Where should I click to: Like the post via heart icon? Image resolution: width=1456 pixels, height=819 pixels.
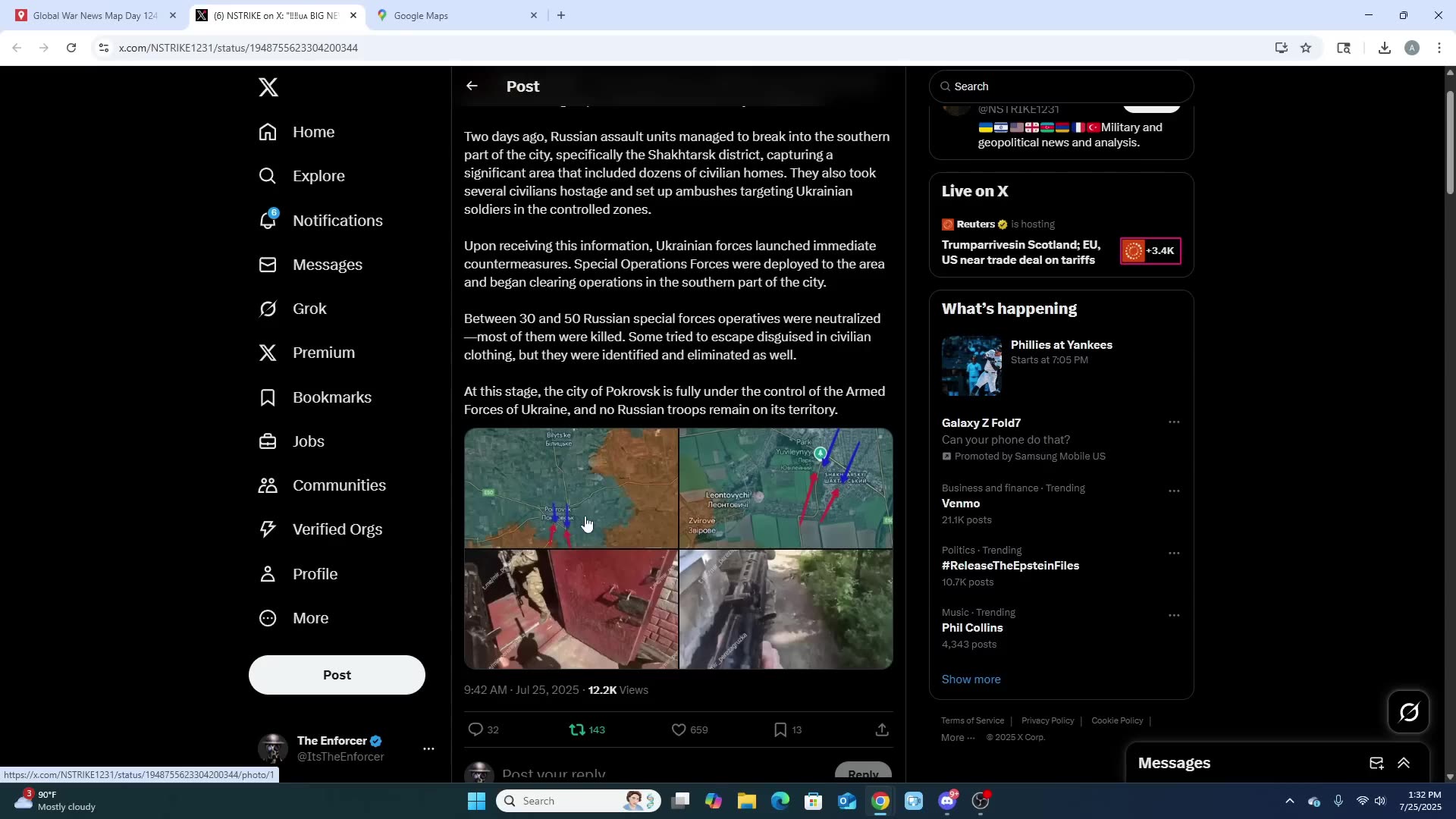679,730
